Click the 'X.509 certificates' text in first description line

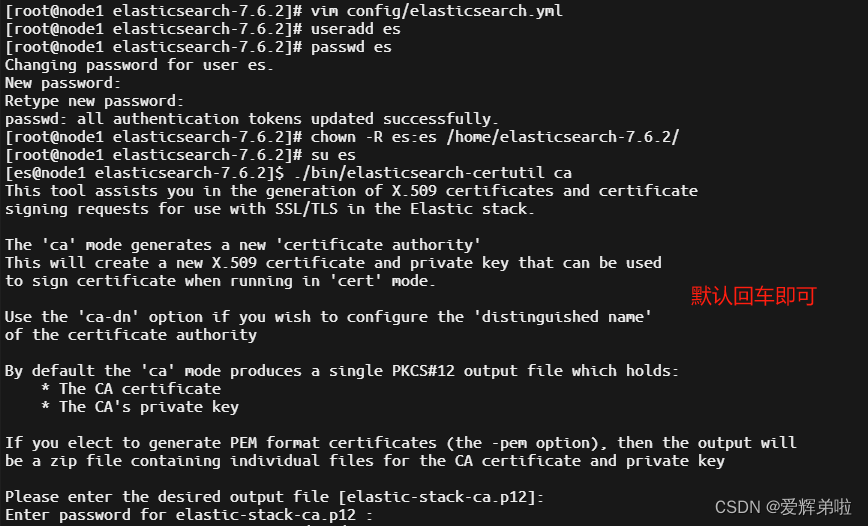[x=473, y=191]
